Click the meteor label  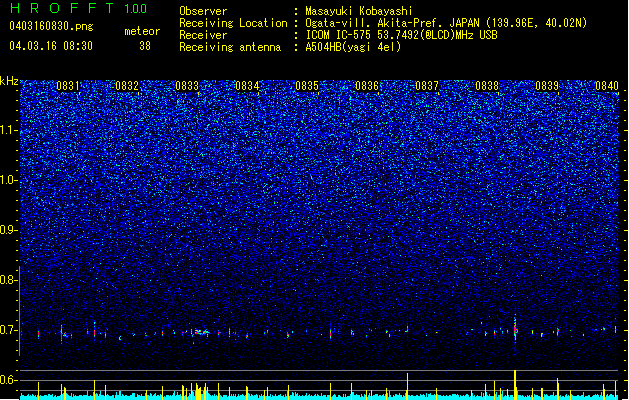[142, 31]
